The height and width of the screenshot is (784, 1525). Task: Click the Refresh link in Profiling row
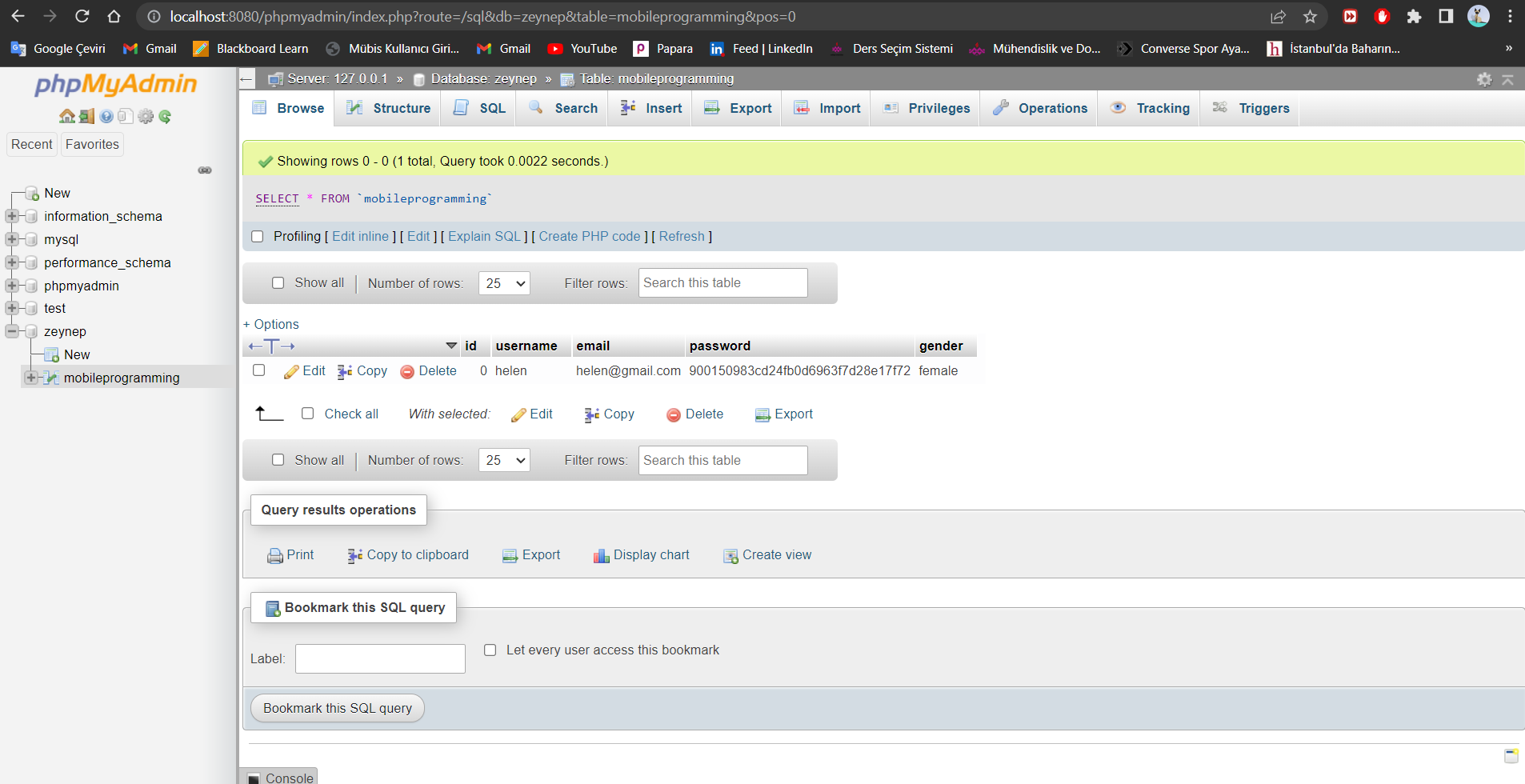[681, 236]
